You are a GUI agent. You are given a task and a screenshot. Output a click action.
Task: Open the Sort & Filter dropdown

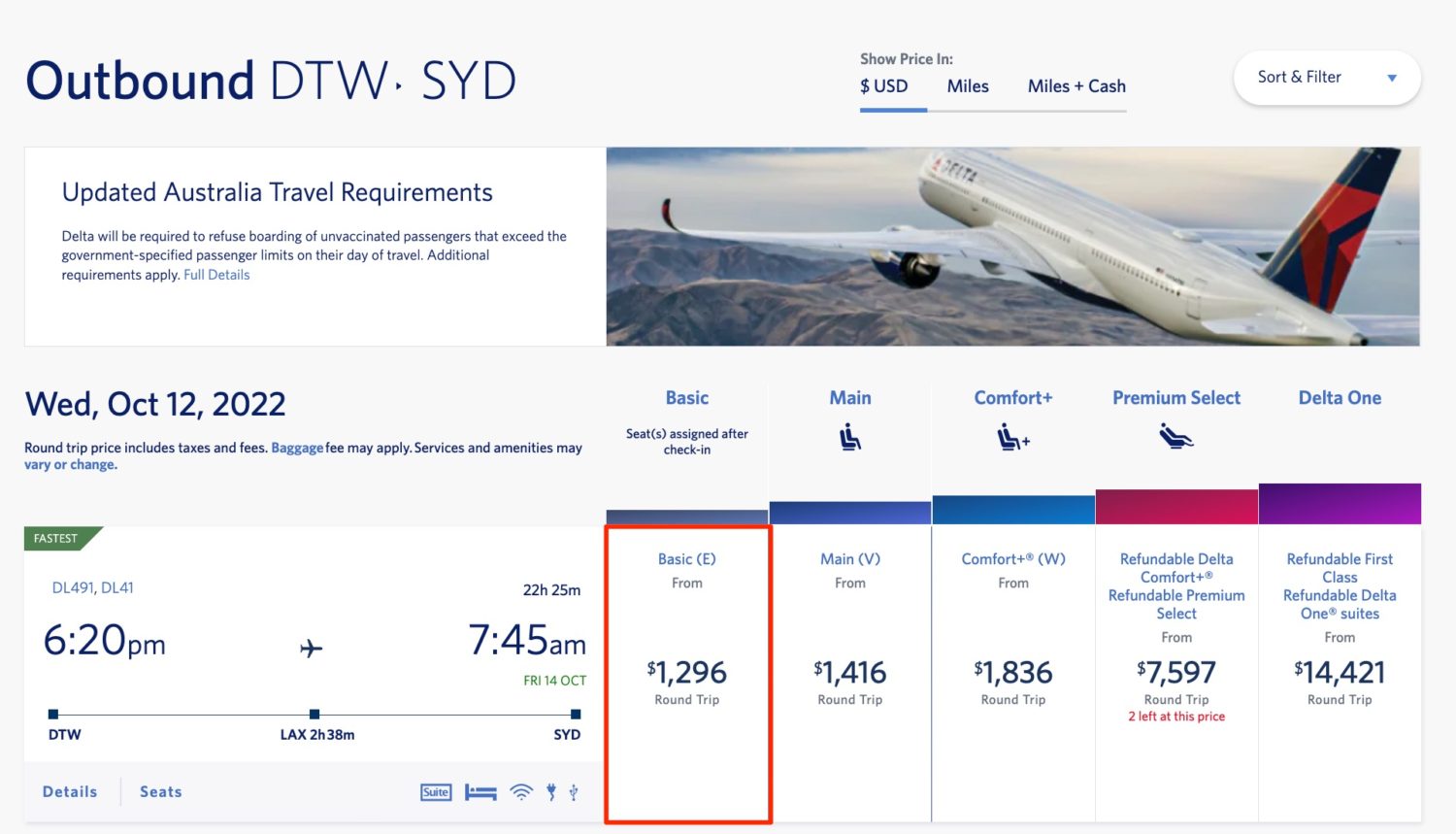click(1327, 78)
